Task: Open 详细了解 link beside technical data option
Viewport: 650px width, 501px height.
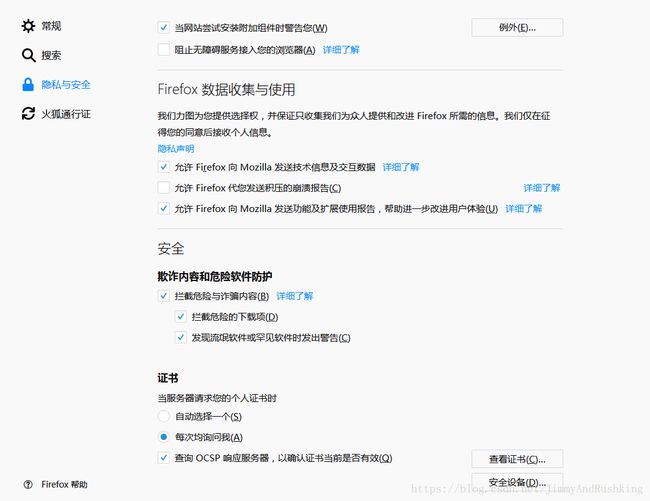Action: pos(401,167)
